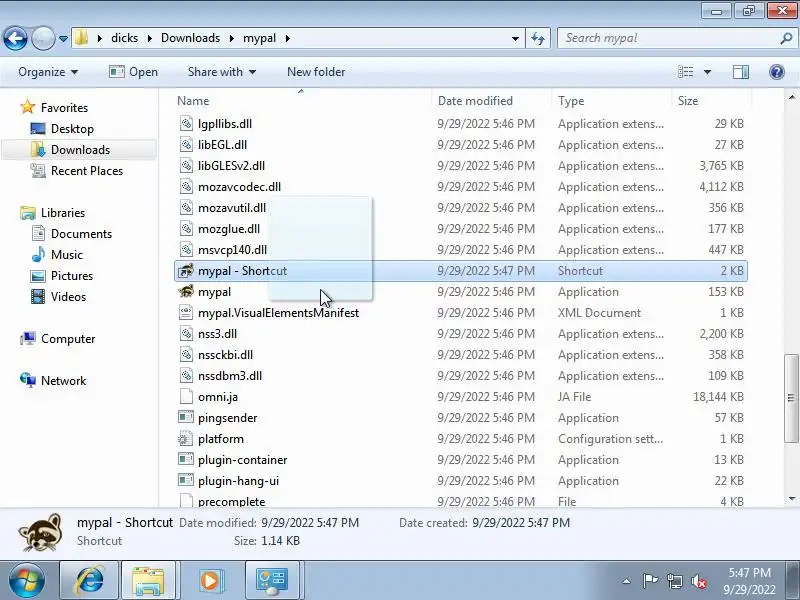Expand the view options dropdown arrow
This screenshot has height=600, width=800.
[x=707, y=72]
